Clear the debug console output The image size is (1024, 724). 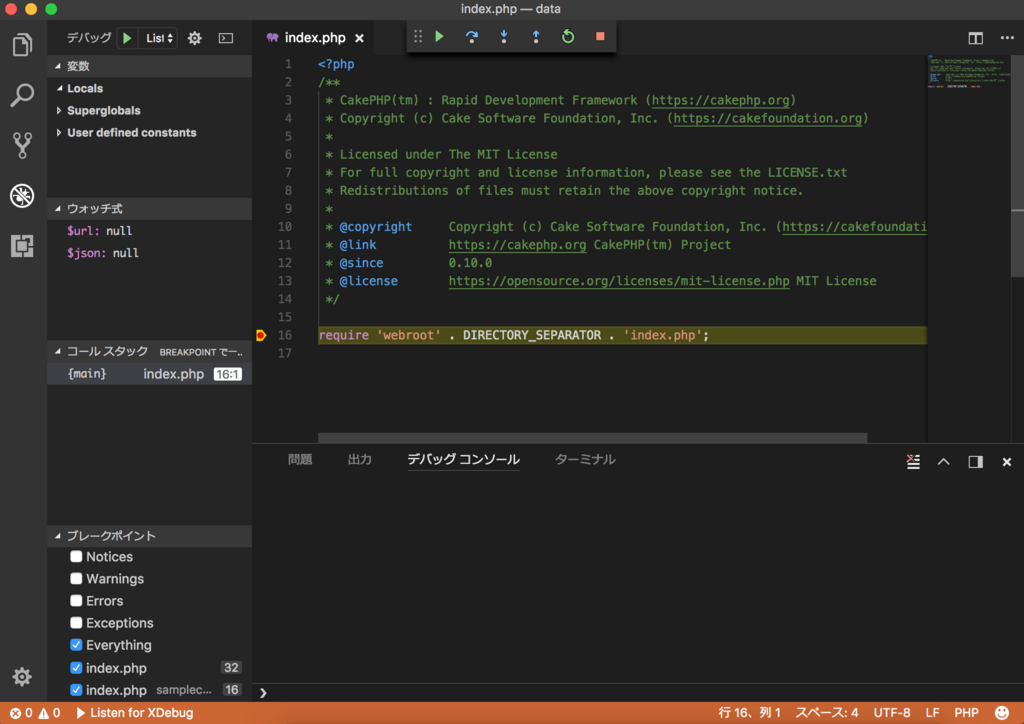click(x=913, y=462)
